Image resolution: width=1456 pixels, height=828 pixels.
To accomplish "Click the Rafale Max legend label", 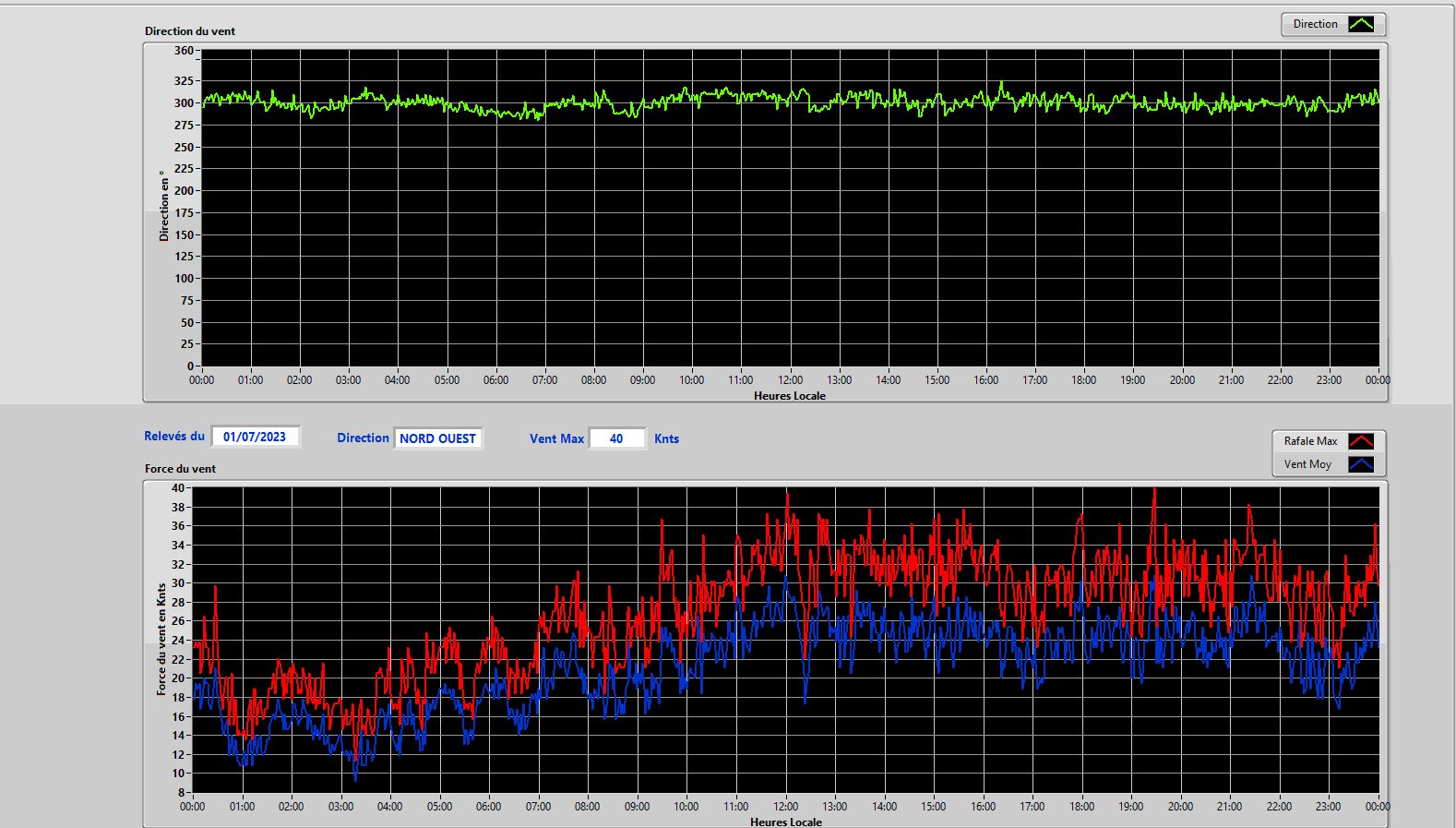I will 1310,441.
